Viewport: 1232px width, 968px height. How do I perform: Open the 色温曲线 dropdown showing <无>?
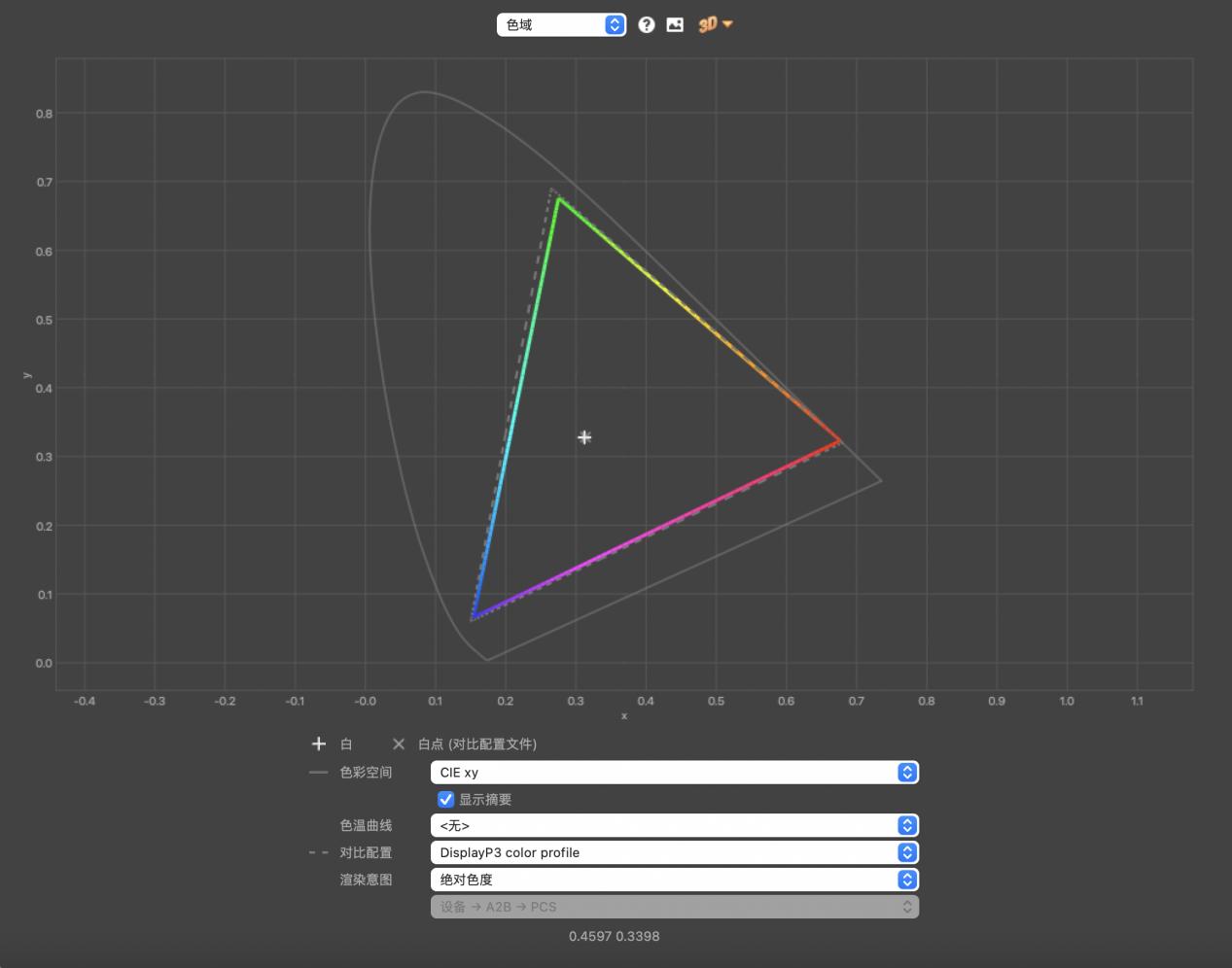(674, 826)
